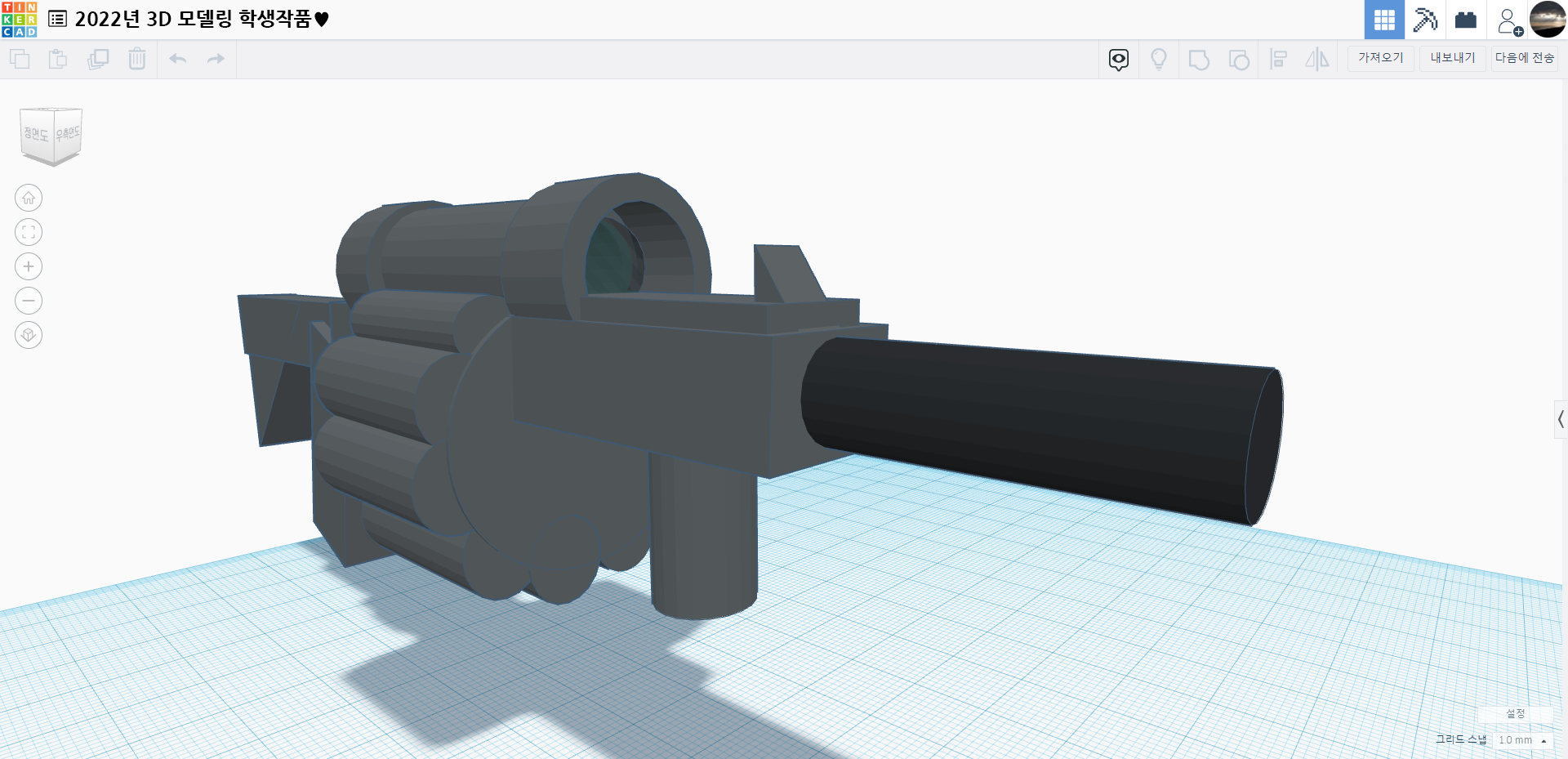This screenshot has height=759, width=1568.
Task: Open the design list icon beside title
Action: tap(57, 19)
